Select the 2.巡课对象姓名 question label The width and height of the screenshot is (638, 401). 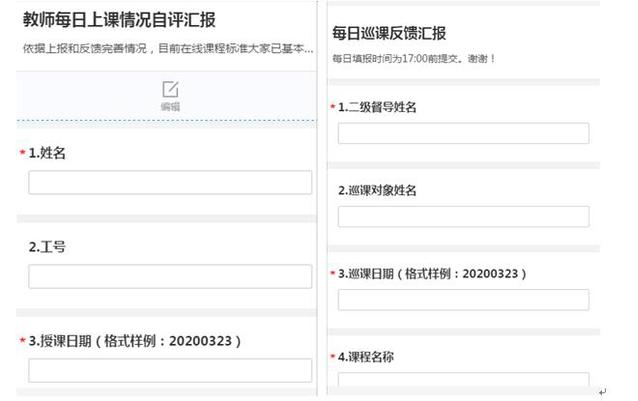point(377,190)
